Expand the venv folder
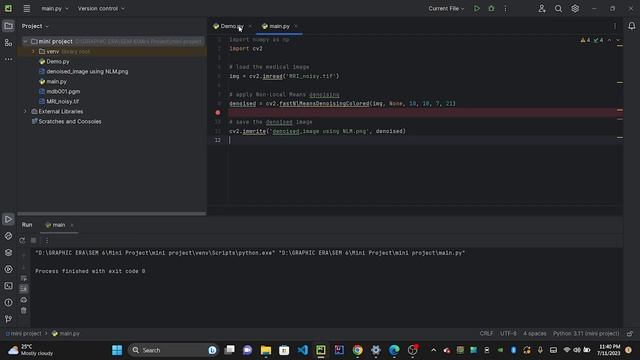This screenshot has width=640, height=360. tap(33, 51)
